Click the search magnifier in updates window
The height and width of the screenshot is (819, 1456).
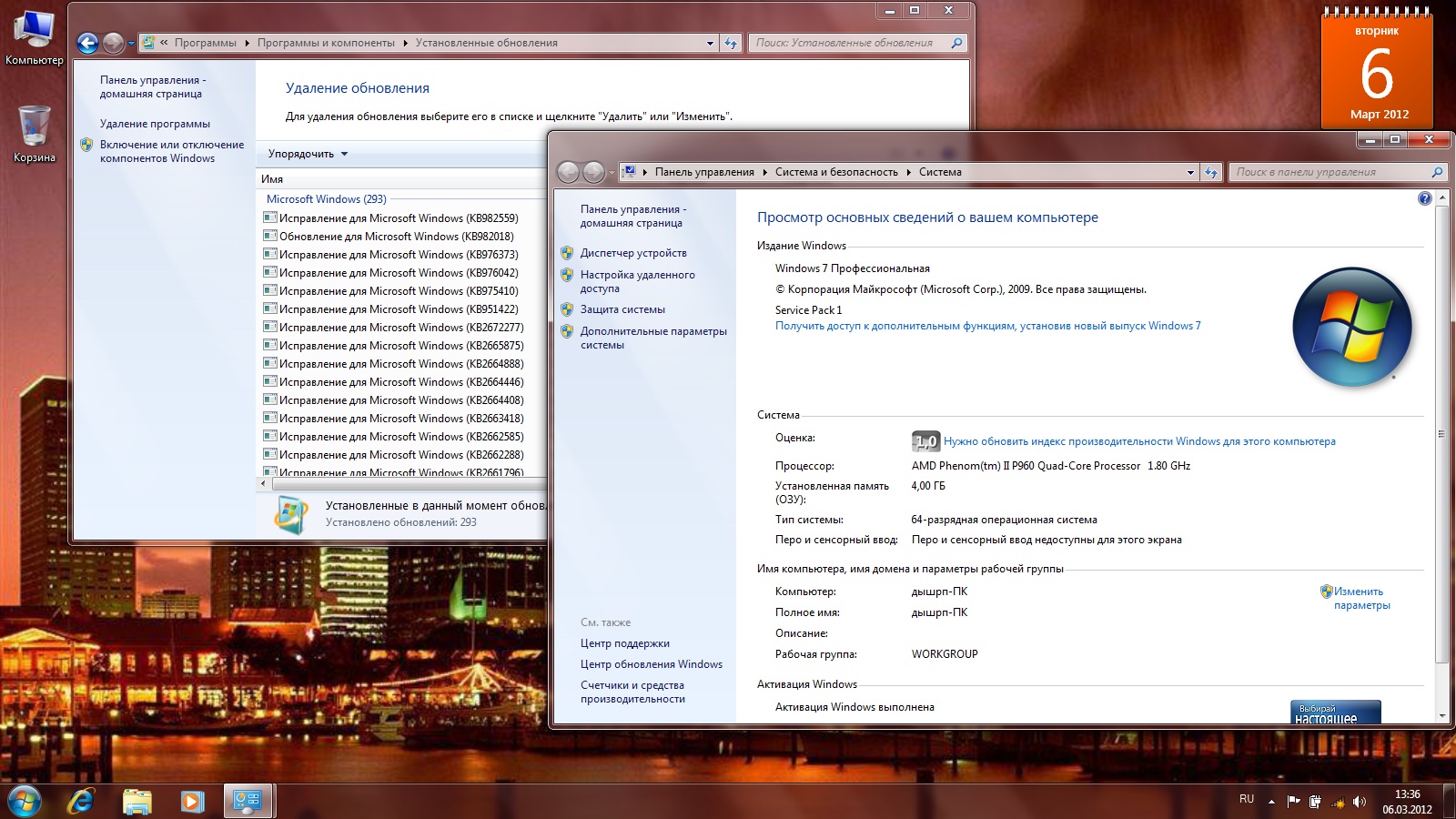coord(956,43)
